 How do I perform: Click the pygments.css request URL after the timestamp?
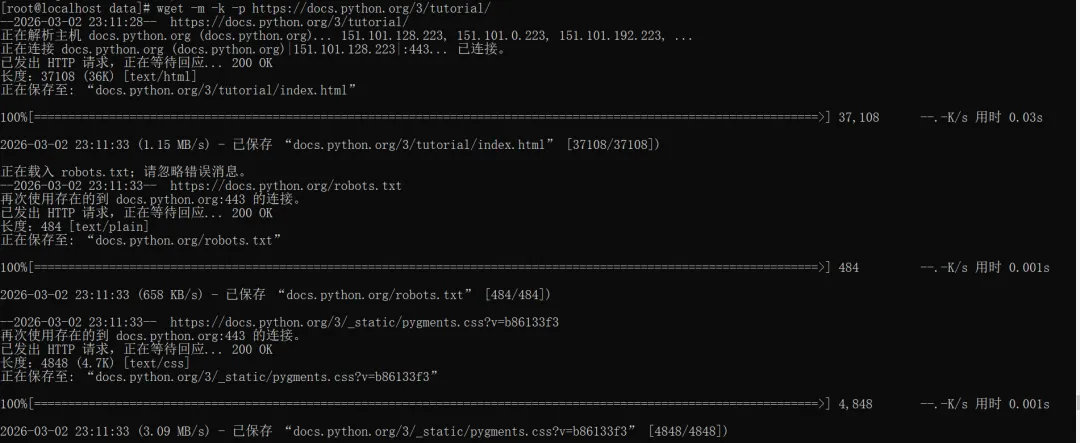click(364, 322)
